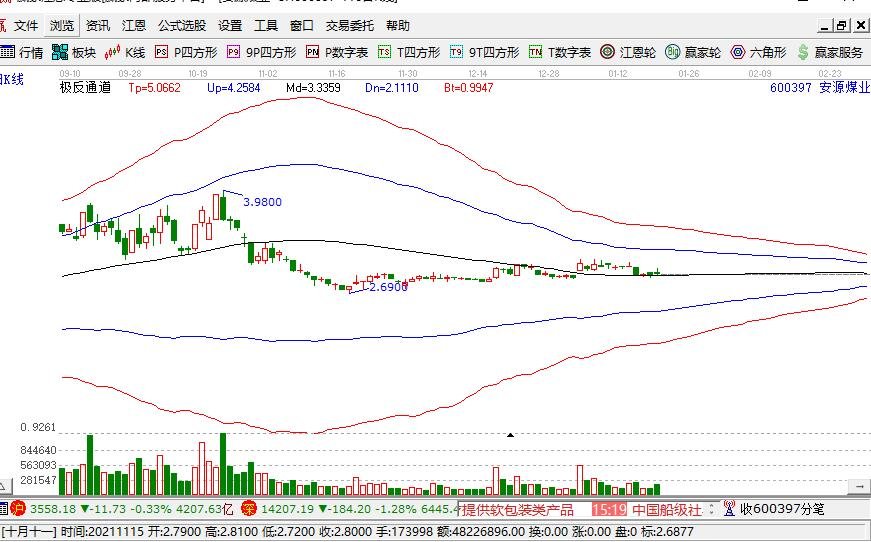Click the 深 Shenzhen index icon
The image size is (871, 542).
click(249, 508)
